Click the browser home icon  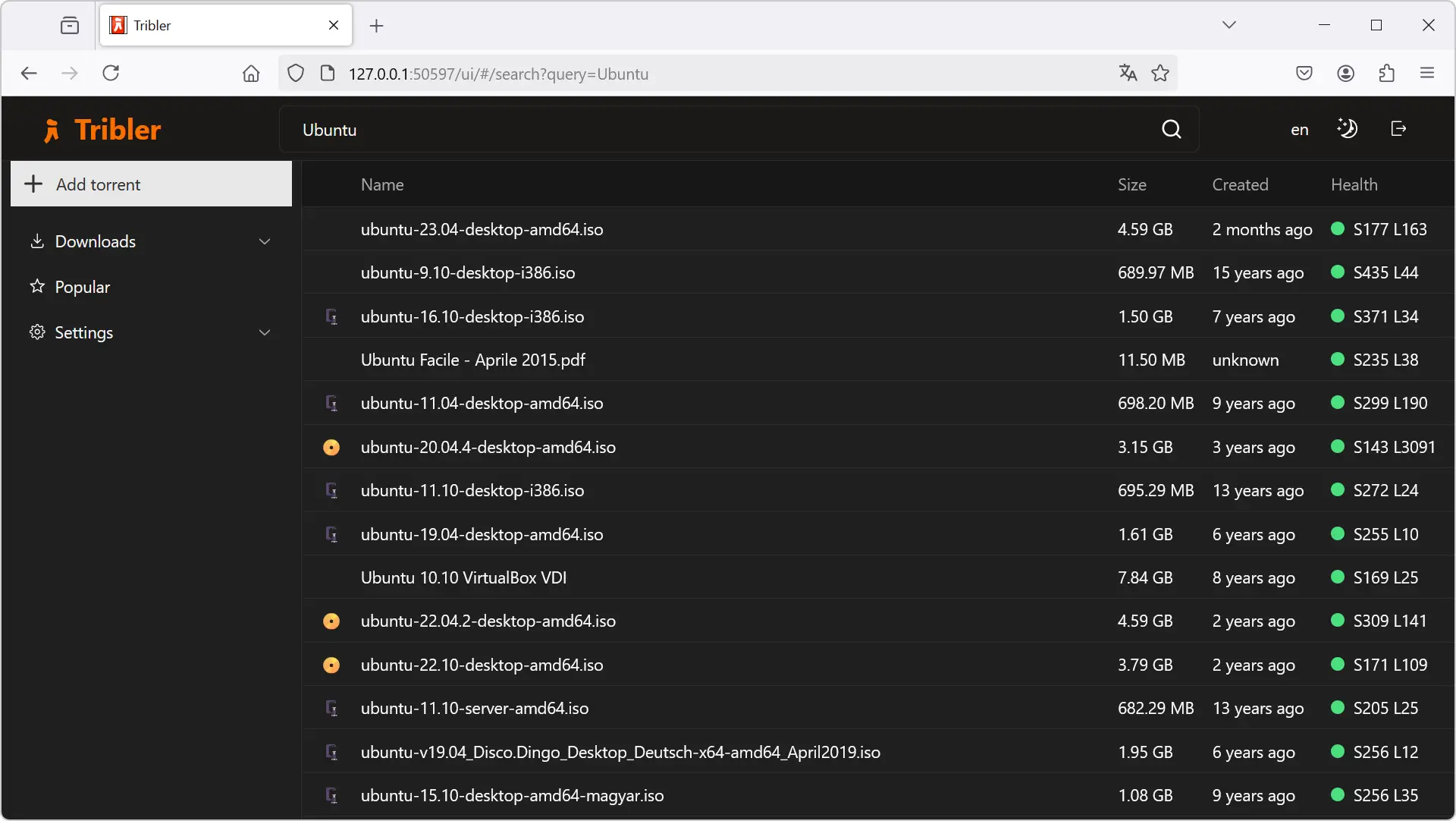point(251,74)
